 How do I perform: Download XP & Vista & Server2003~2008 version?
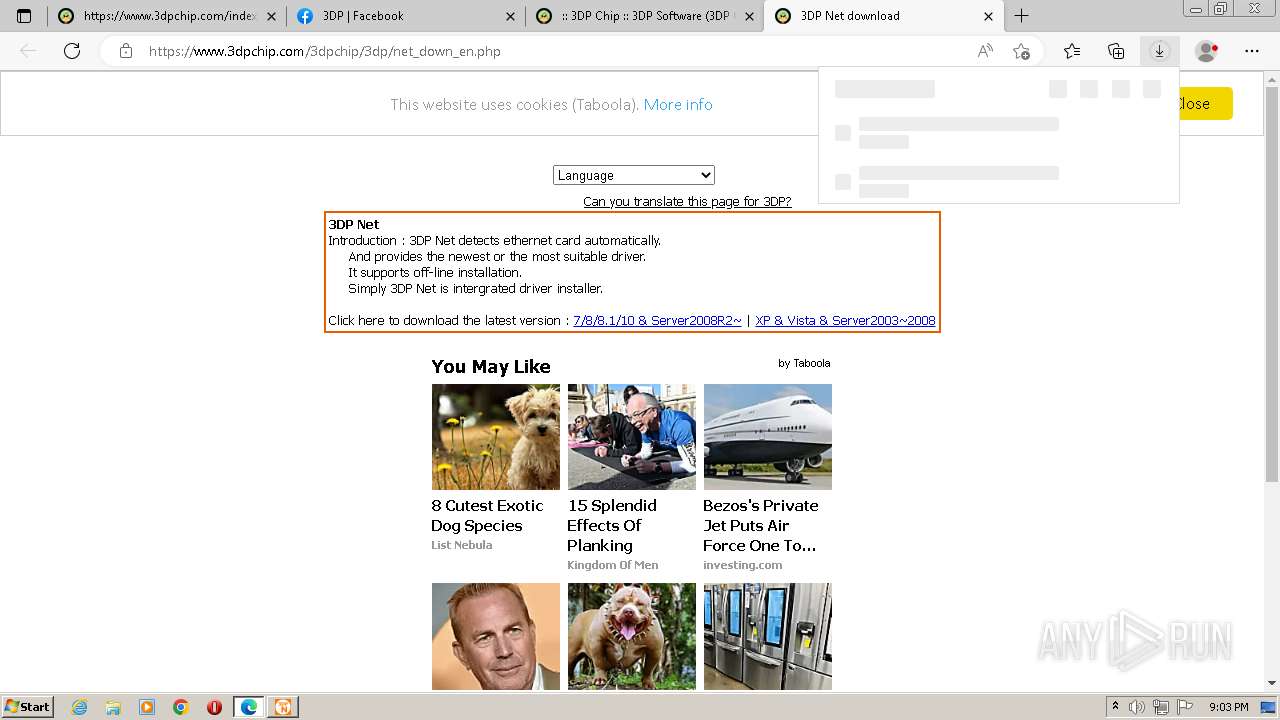click(x=845, y=320)
